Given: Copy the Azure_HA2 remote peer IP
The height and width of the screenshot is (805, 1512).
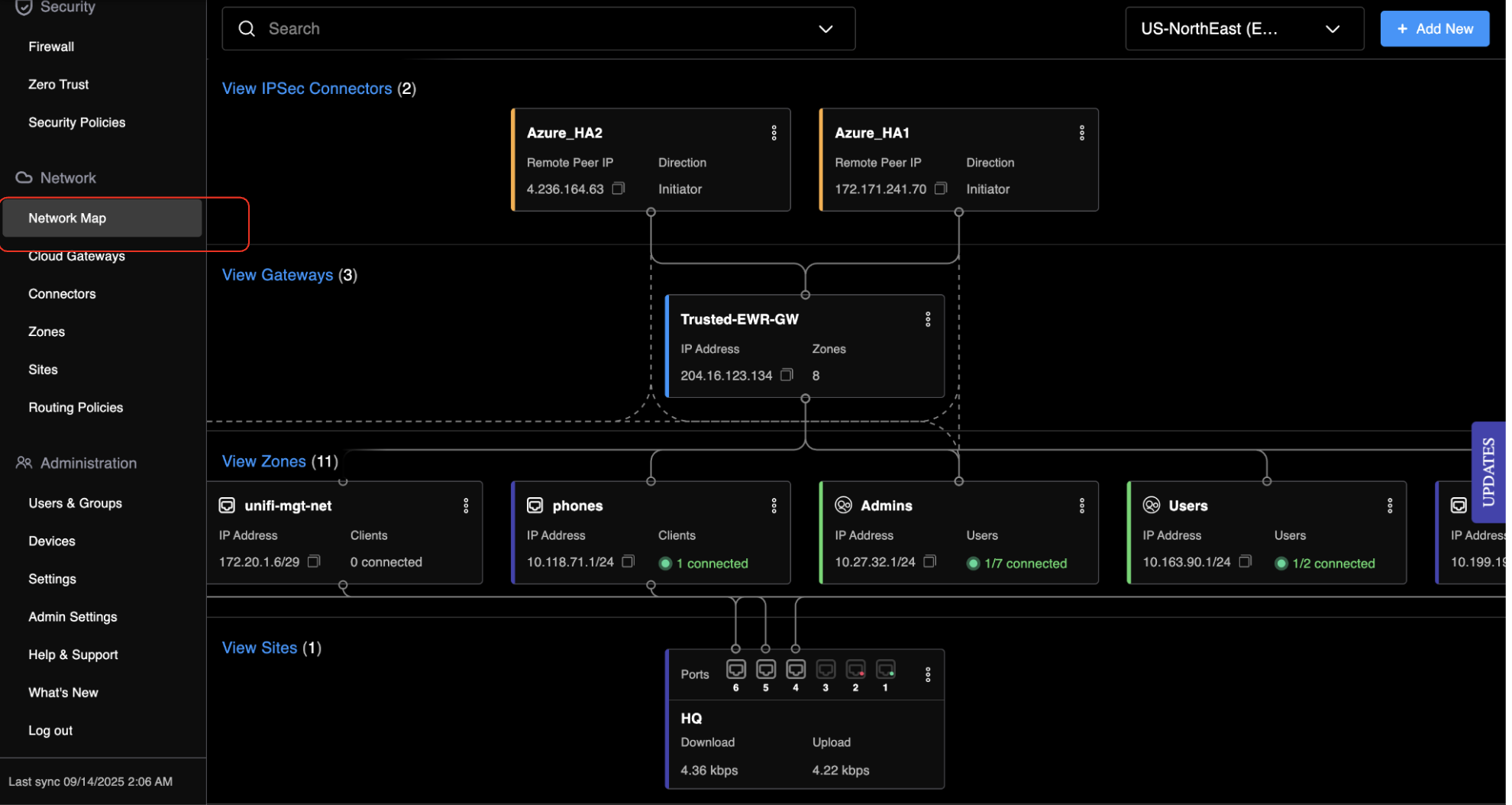Looking at the screenshot, I should [x=619, y=189].
